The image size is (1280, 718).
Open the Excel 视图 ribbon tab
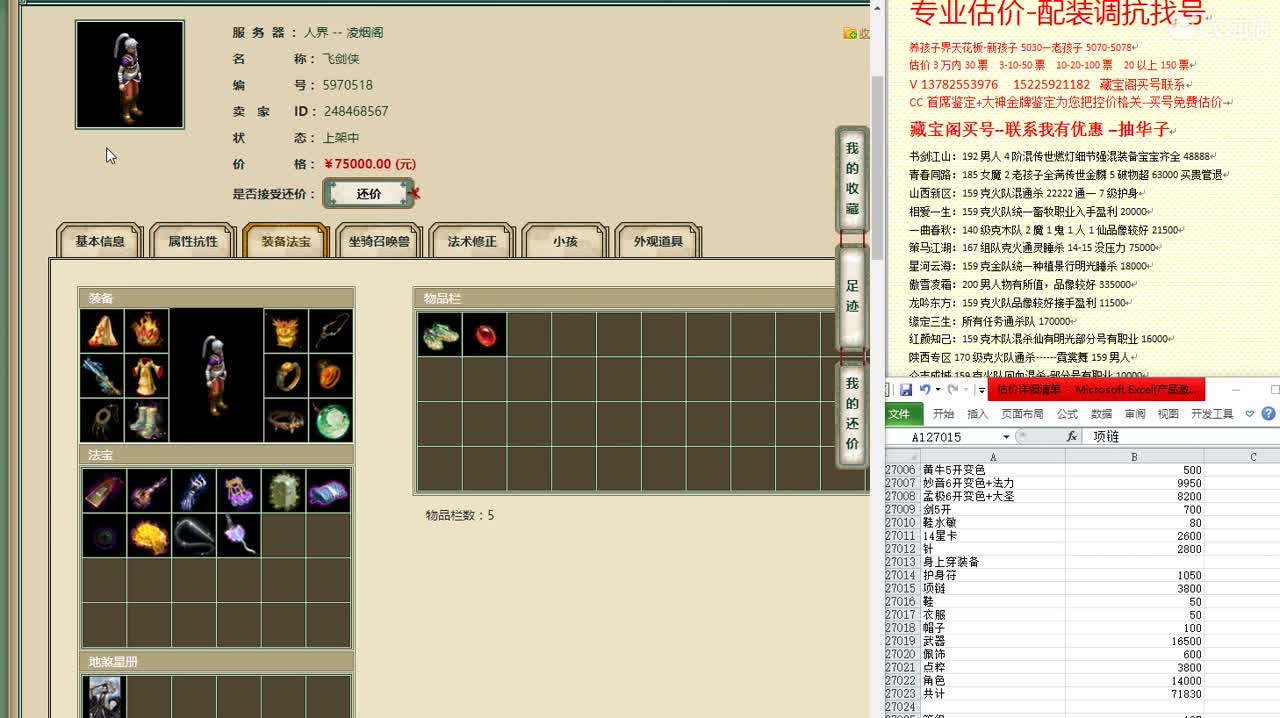pos(1168,414)
